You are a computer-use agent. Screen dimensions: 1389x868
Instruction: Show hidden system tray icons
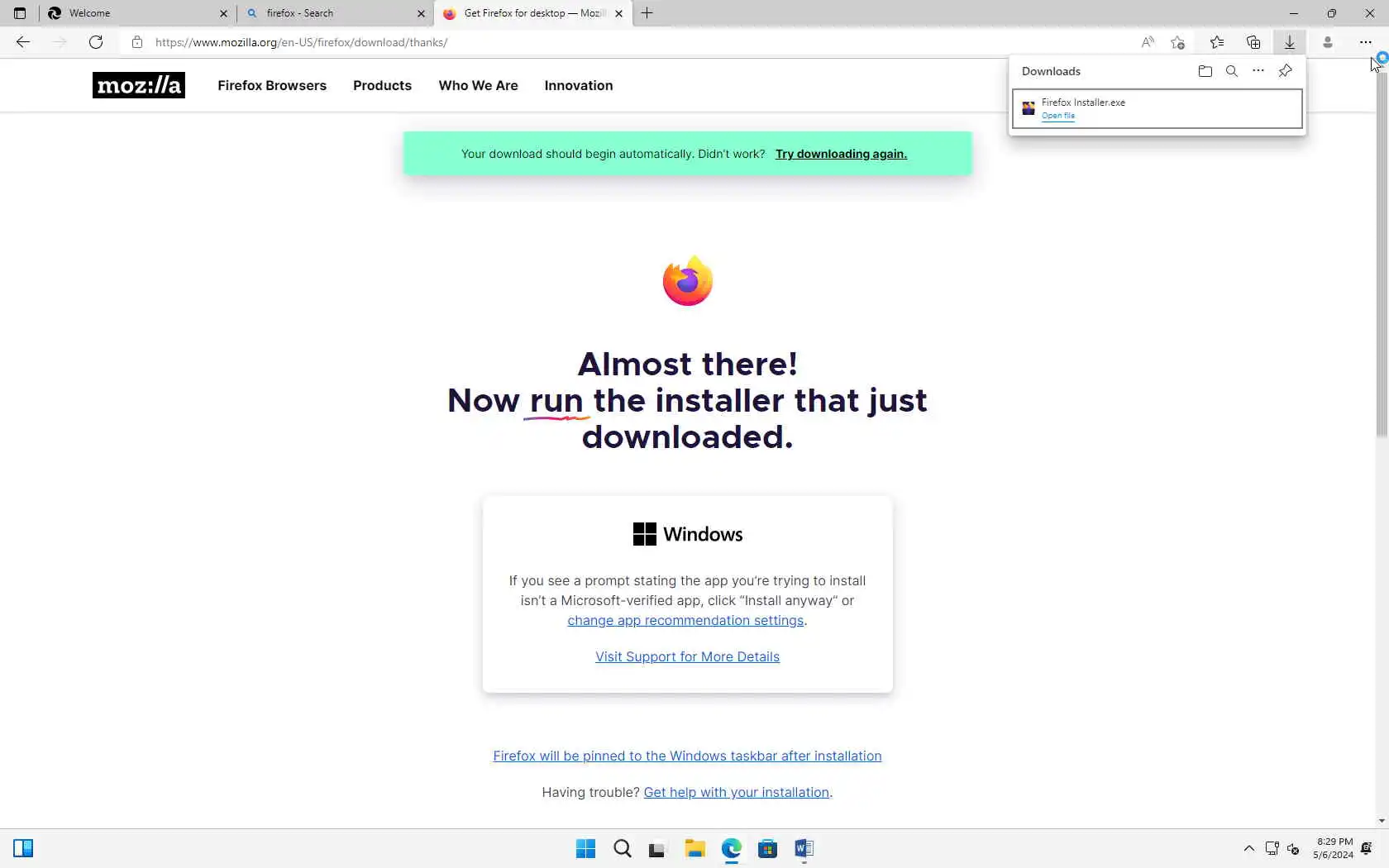(x=1249, y=848)
